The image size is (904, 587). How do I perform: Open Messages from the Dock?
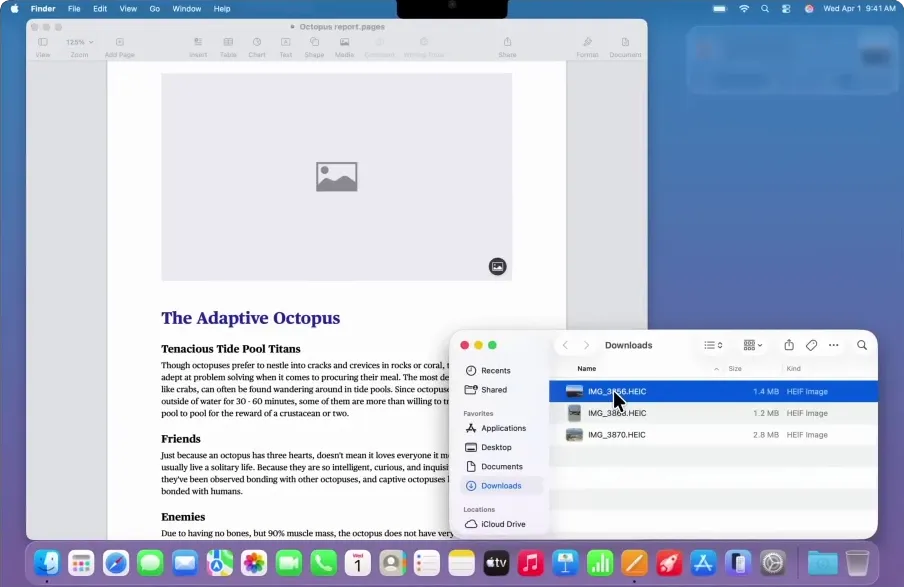pyautogui.click(x=150, y=563)
